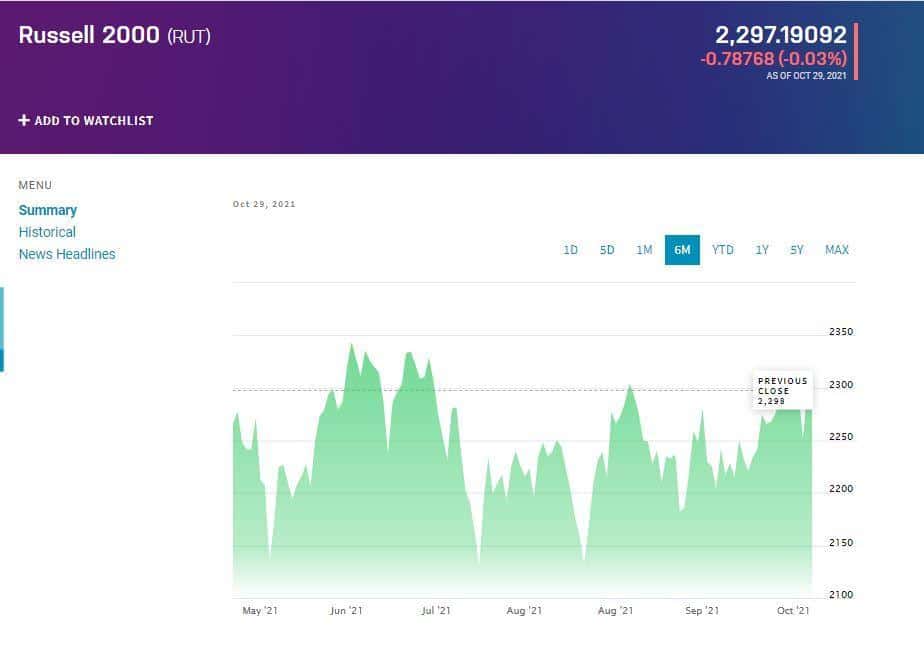Click the Previous Close 2,298 label
The width and height of the screenshot is (924, 646).
coord(783,391)
